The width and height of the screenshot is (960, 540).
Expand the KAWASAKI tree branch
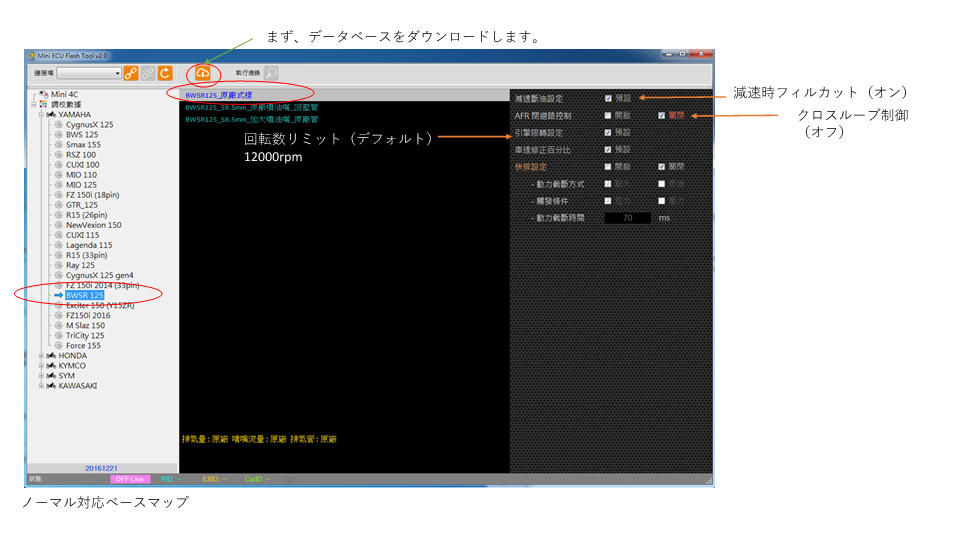pyautogui.click(x=42, y=386)
